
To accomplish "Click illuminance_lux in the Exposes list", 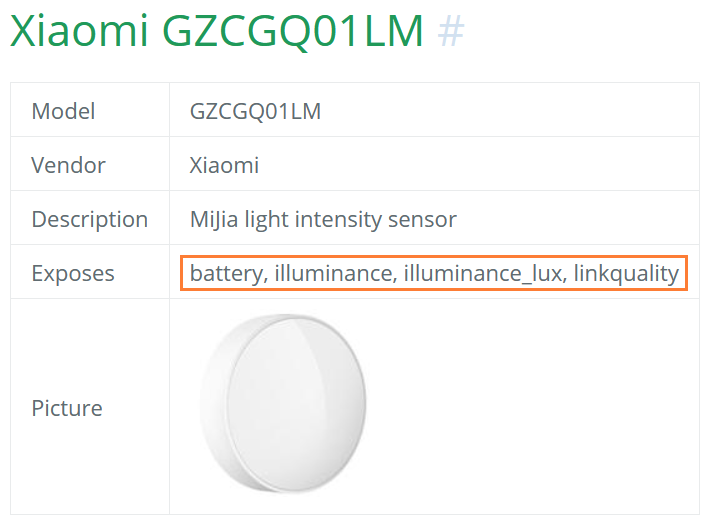I will (483, 273).
